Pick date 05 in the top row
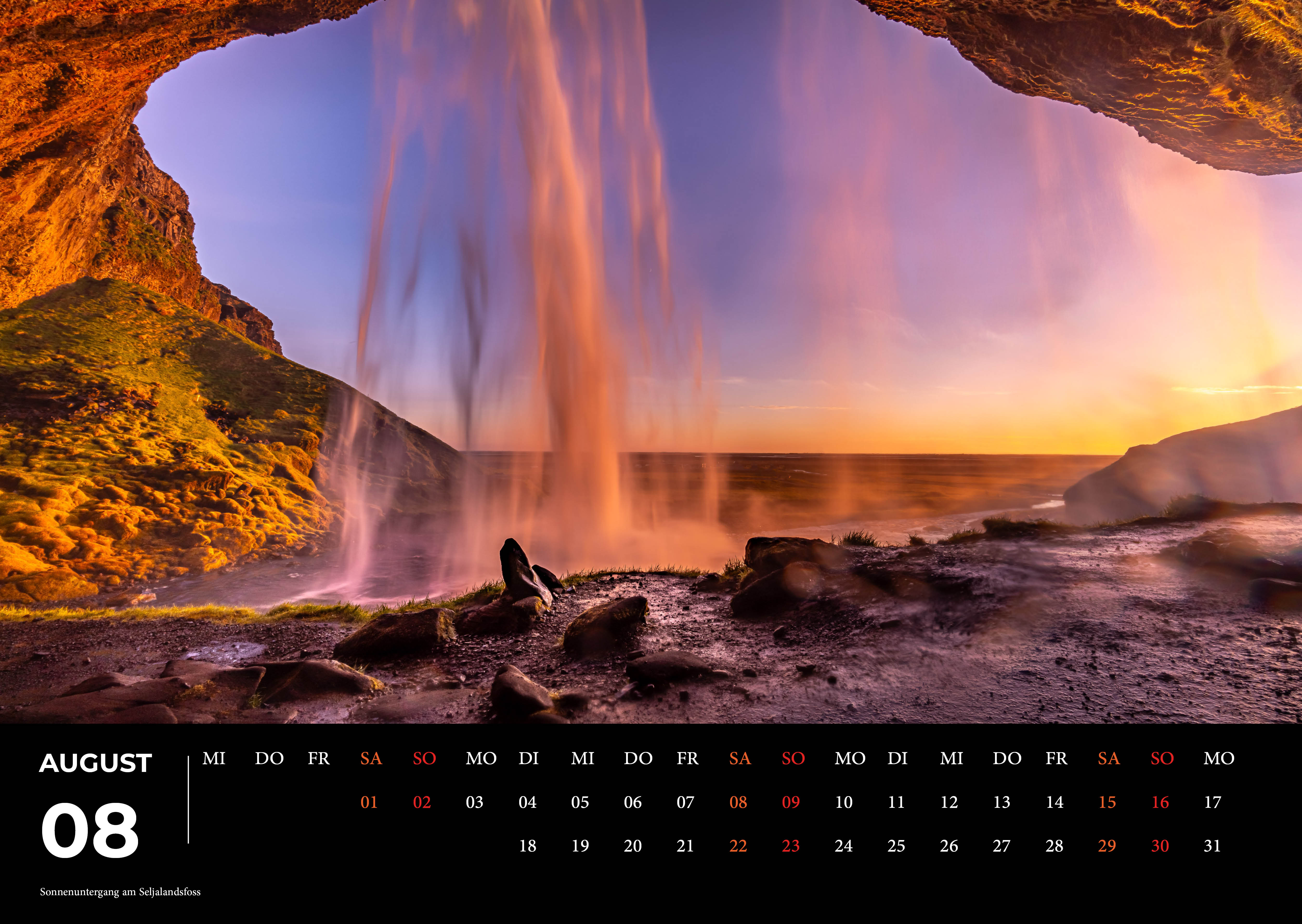This screenshot has width=1302, height=924. click(x=580, y=802)
